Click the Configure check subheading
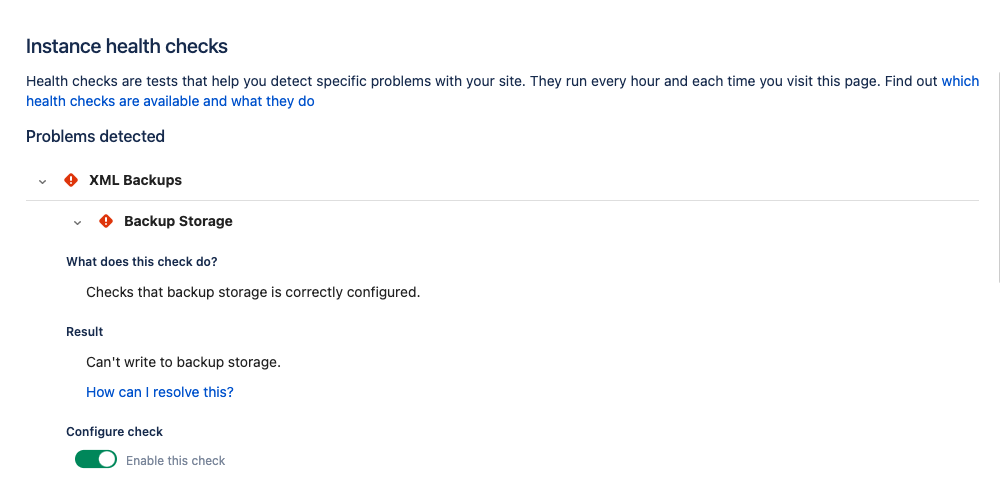This screenshot has width=1000, height=483. [114, 432]
